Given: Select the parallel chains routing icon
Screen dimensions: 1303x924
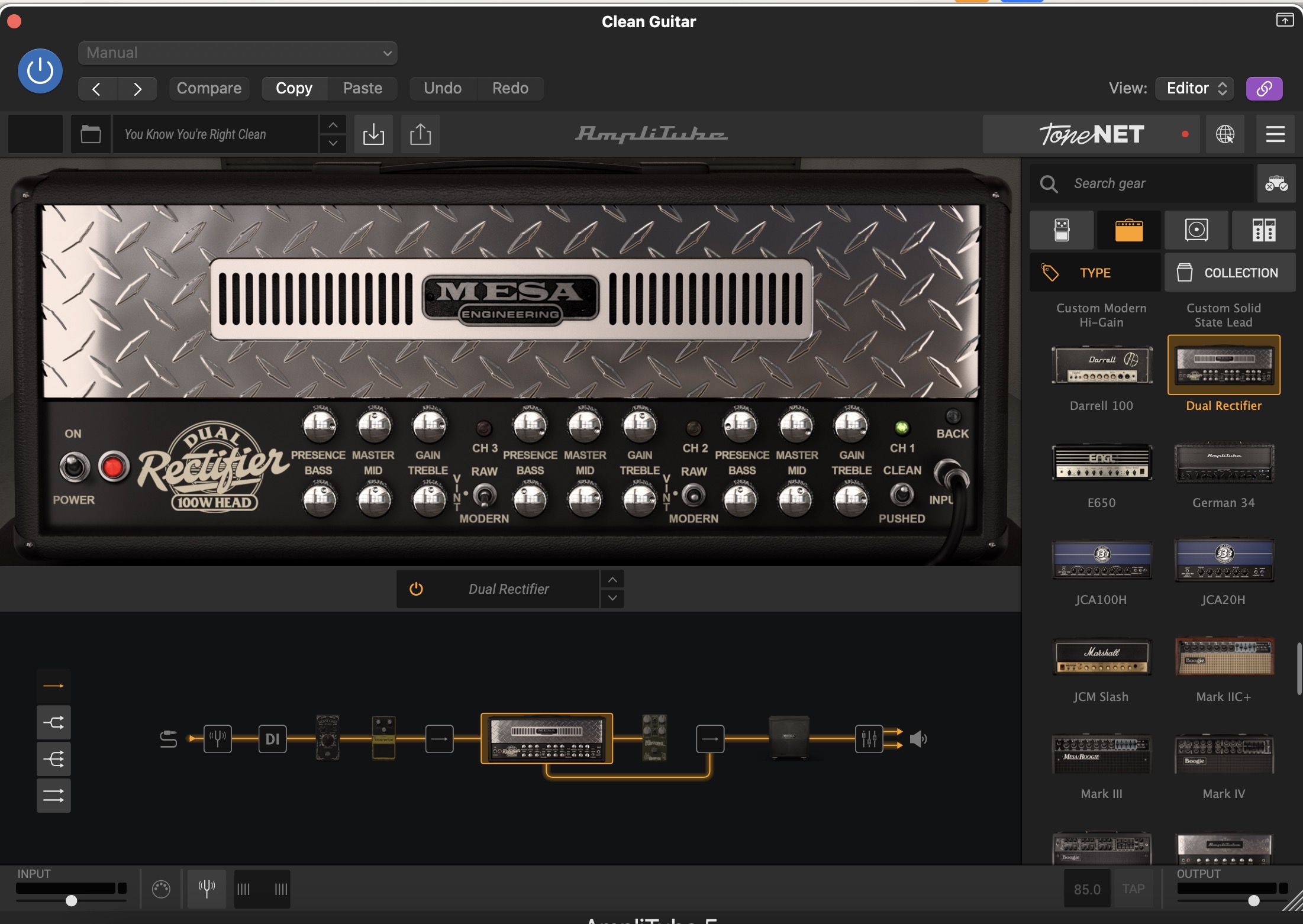Looking at the screenshot, I should click(x=54, y=796).
